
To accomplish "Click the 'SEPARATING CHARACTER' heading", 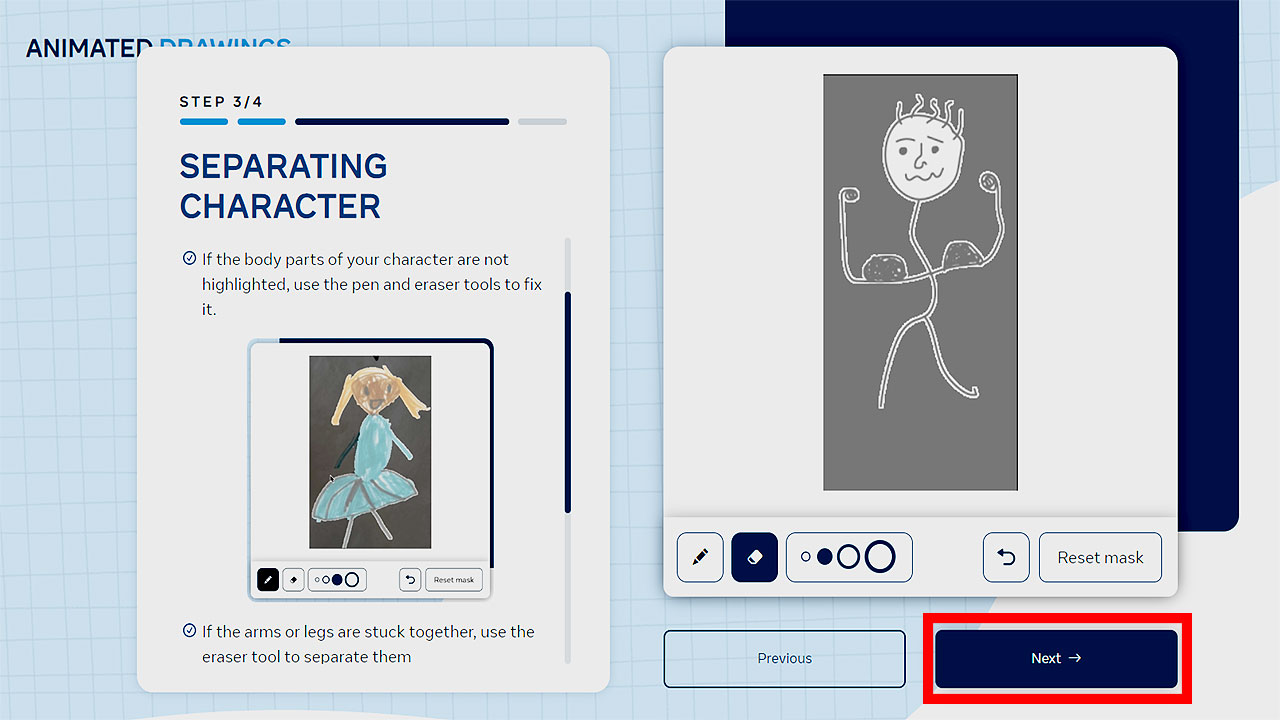I will pyautogui.click(x=283, y=186).
